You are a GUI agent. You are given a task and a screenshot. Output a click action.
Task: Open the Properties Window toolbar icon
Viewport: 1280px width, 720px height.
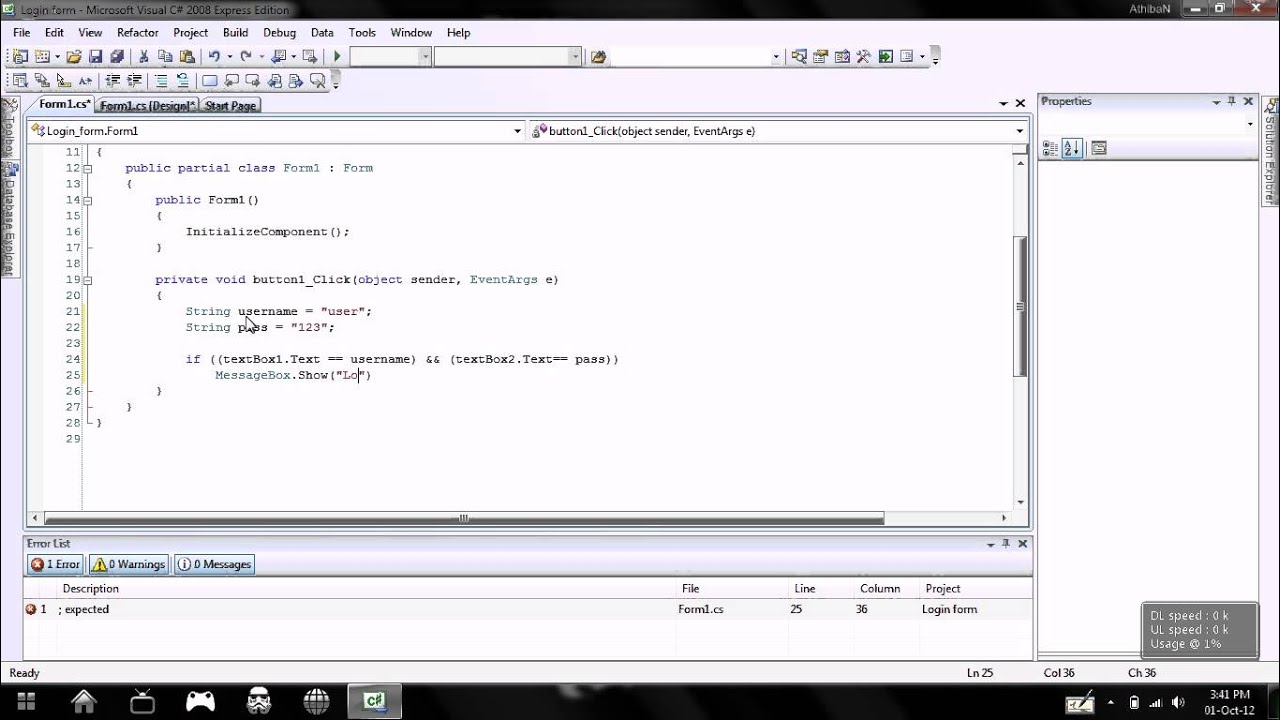(821, 57)
